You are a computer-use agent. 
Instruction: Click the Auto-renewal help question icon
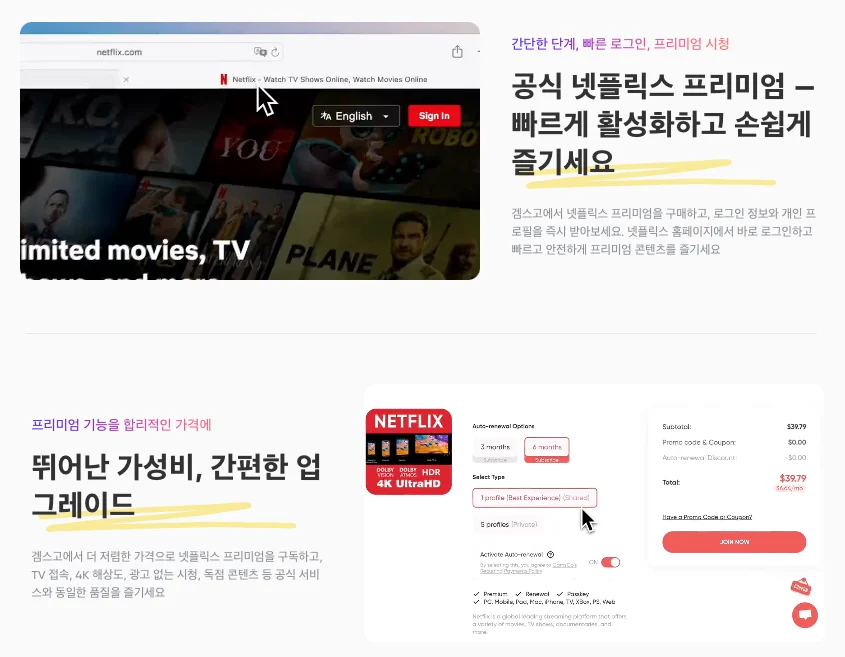(x=551, y=554)
